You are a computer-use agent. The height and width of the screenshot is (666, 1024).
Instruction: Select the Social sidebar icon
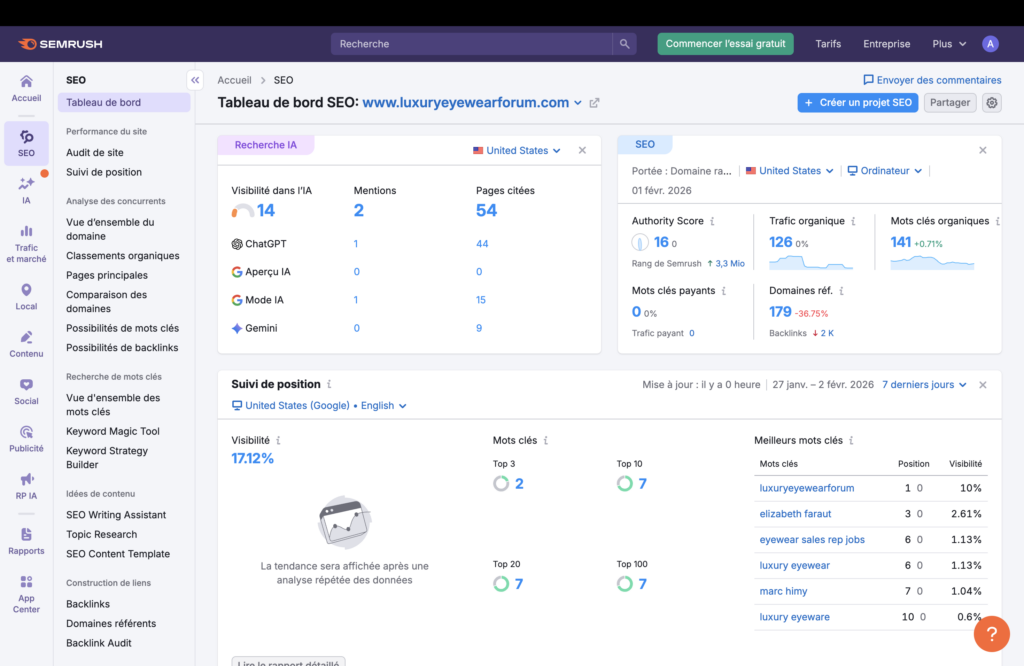(x=26, y=387)
